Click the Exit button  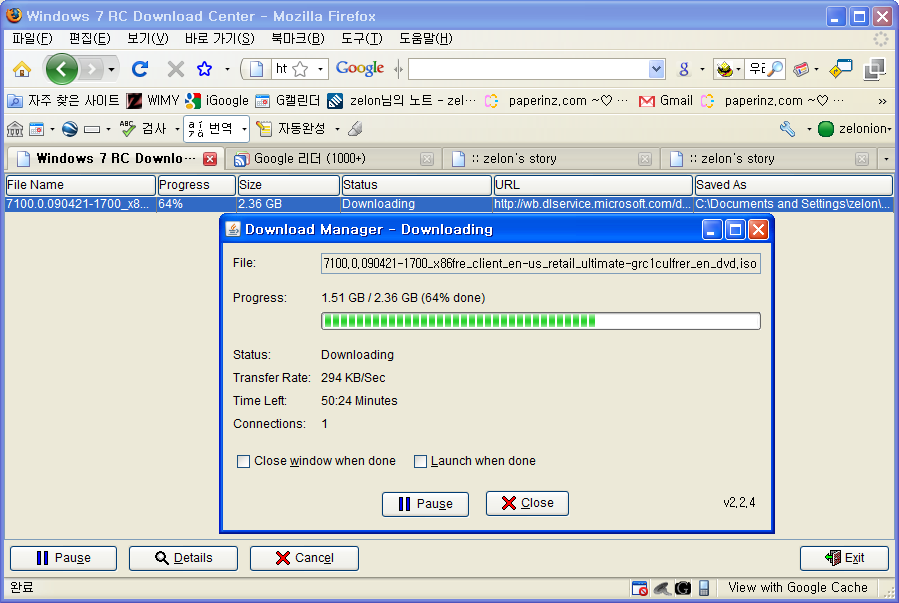tap(845, 558)
